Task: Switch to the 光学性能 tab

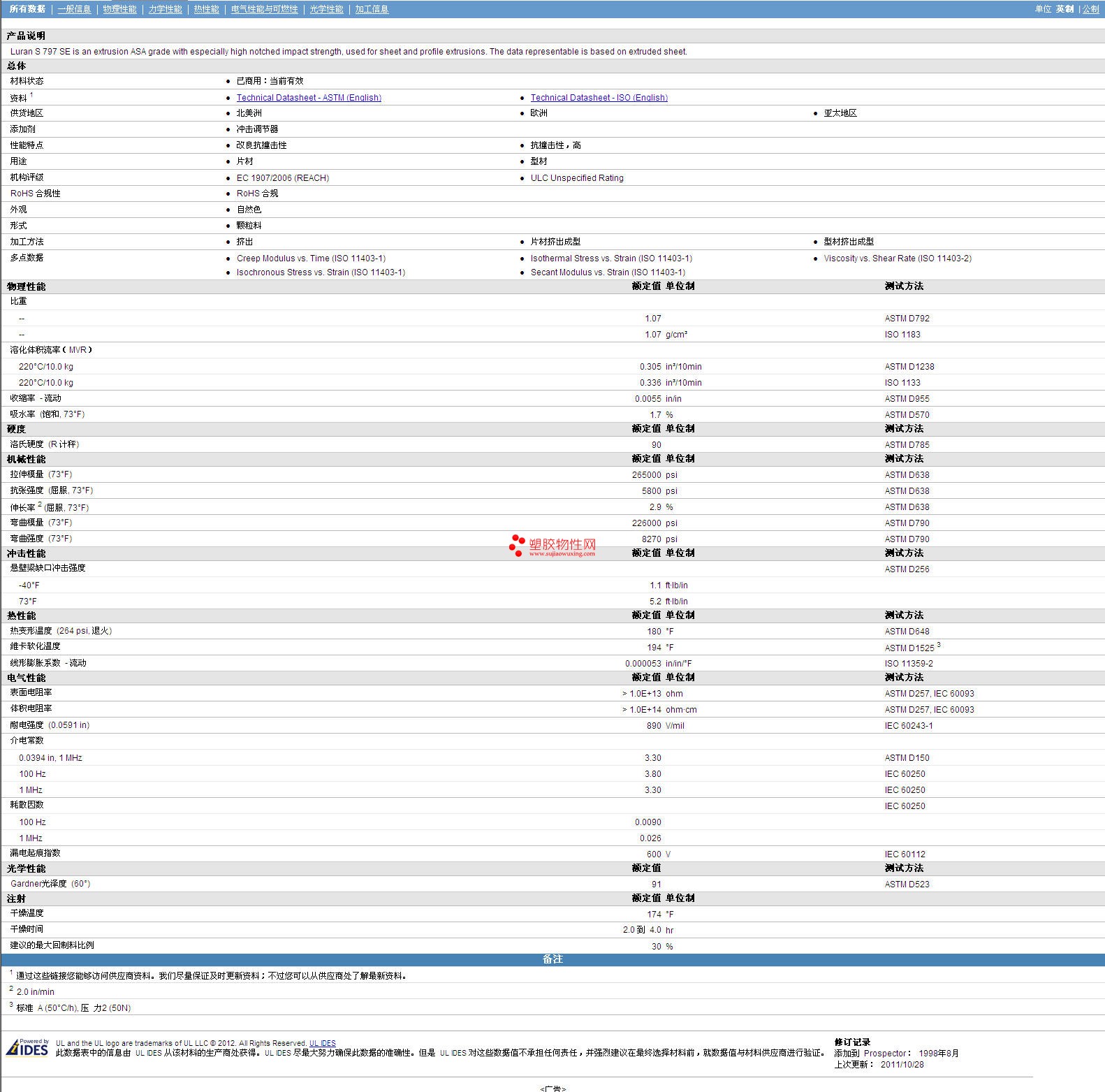Action: [x=326, y=9]
